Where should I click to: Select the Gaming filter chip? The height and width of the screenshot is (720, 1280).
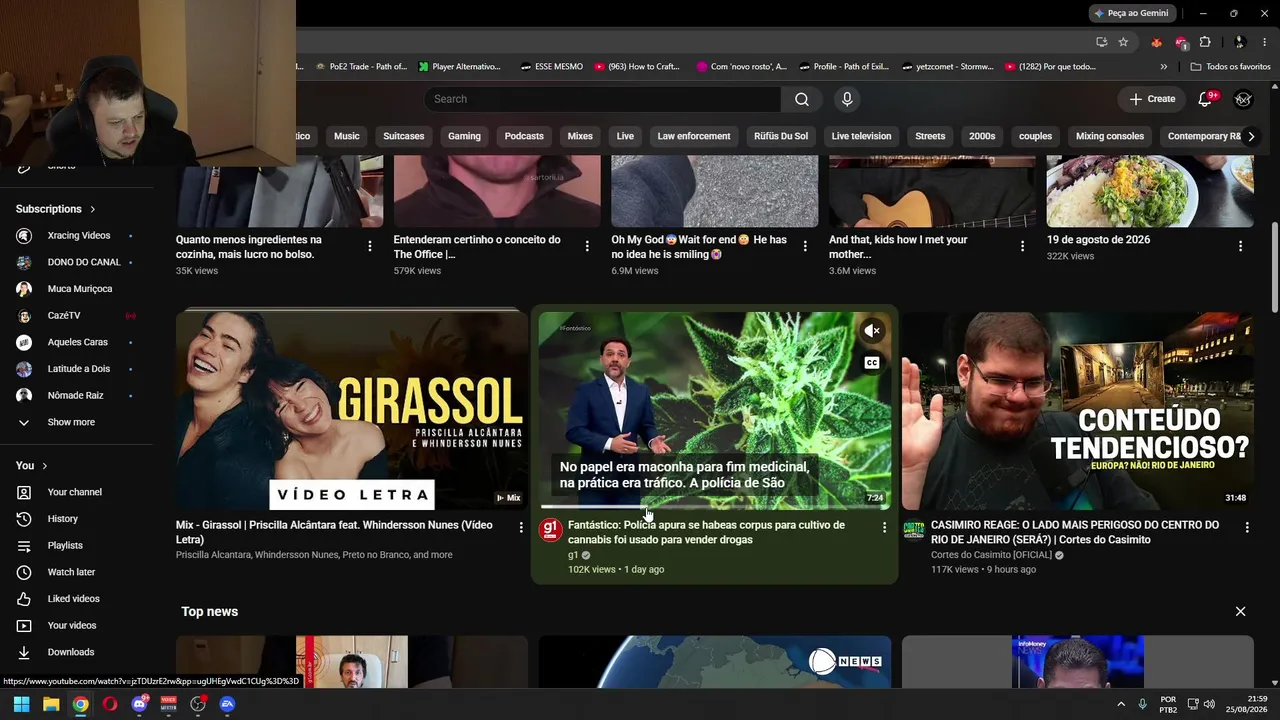tap(464, 136)
